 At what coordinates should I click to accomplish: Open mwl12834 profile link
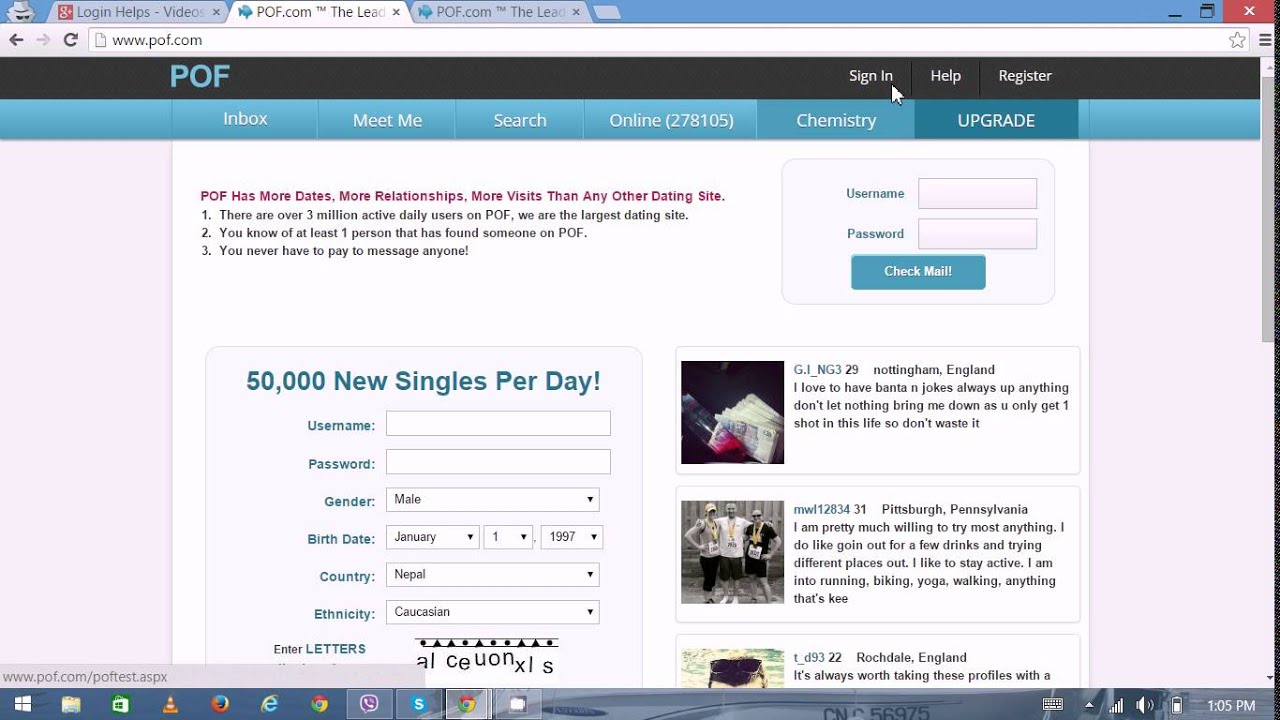822,510
